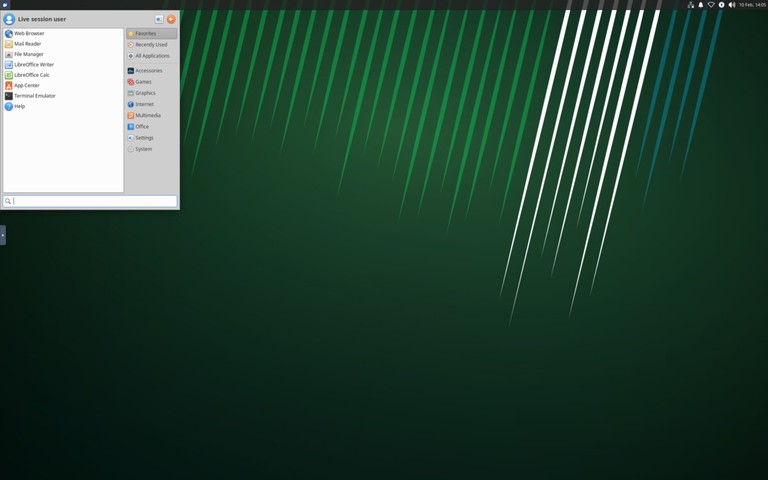Launch Web Browser from favorites
Viewport: 768px width, 480px height.
[x=63, y=33]
